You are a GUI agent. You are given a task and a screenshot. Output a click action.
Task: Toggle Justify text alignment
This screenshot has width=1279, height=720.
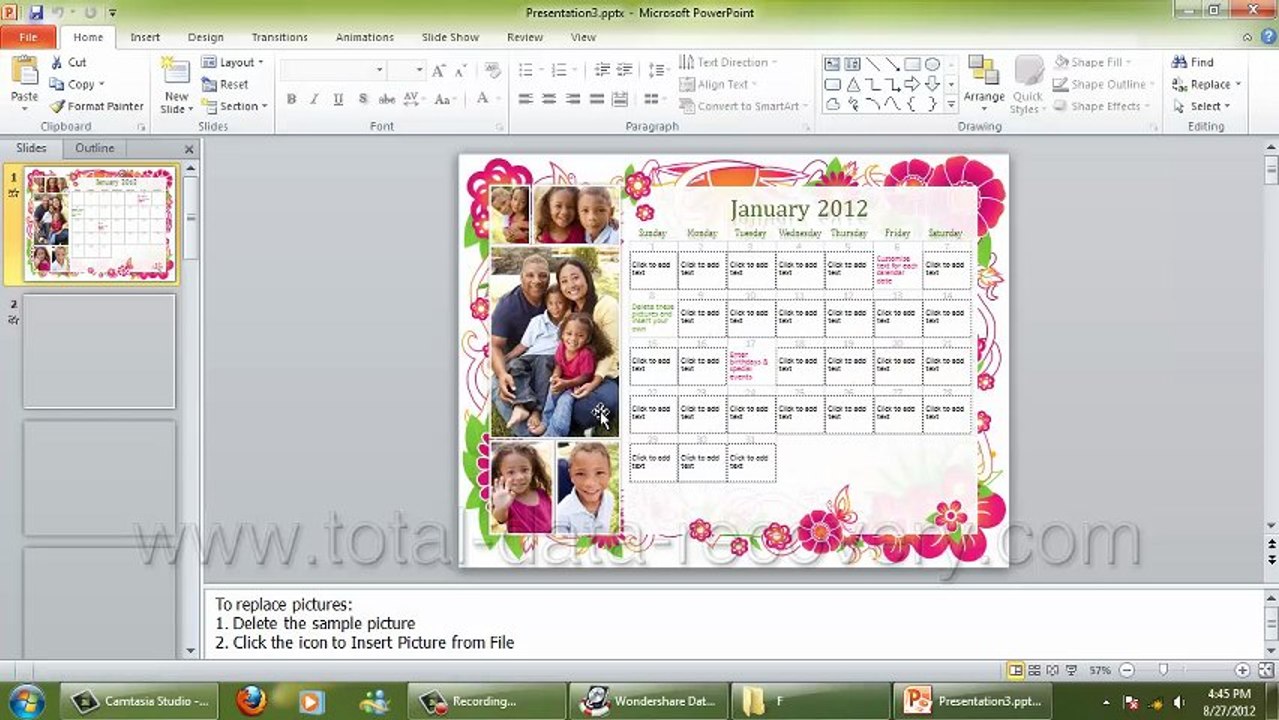pos(597,99)
